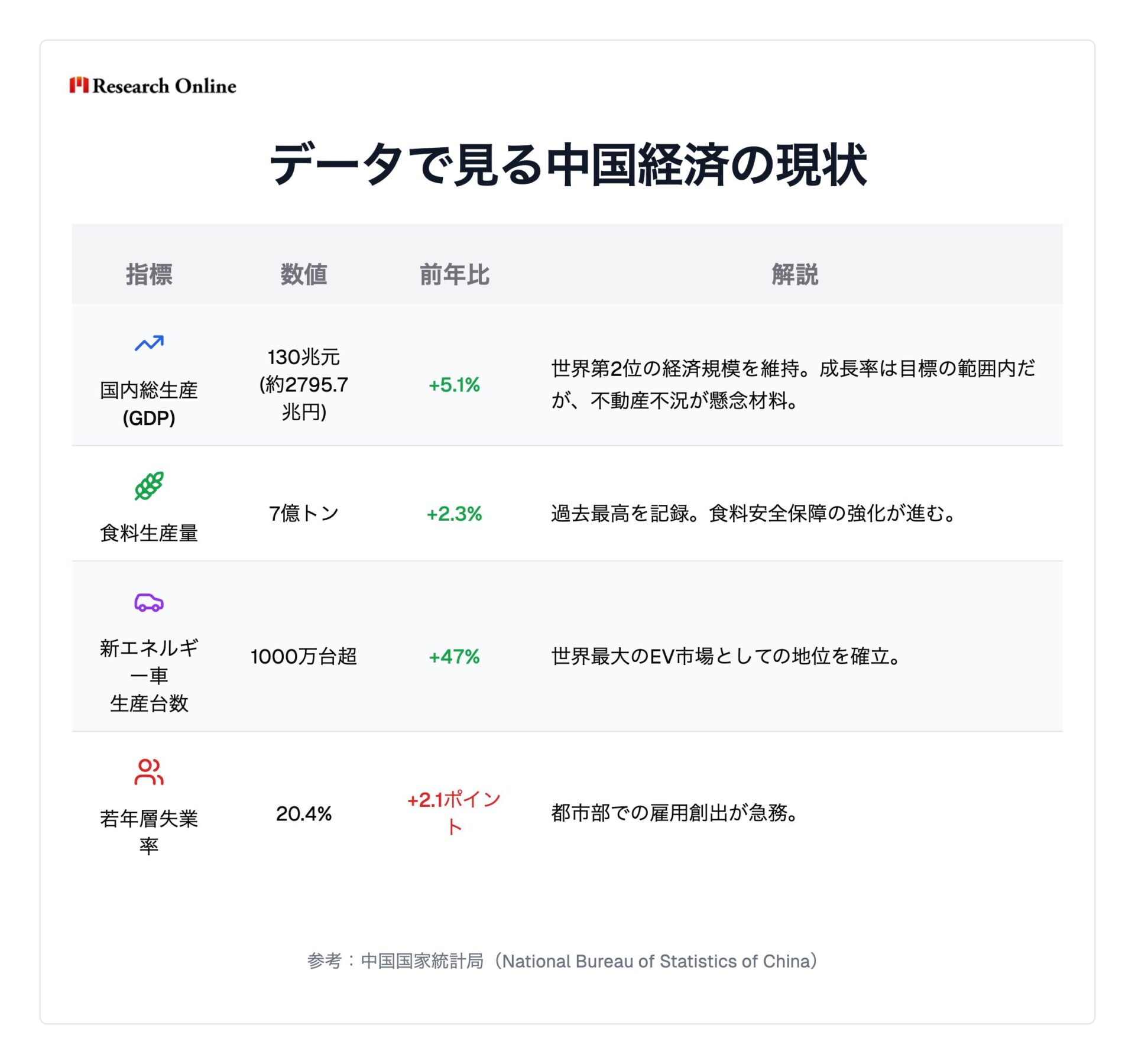The width and height of the screenshot is (1135, 1064).
Task: Click the 130兆元 GDP value cell
Action: click(x=303, y=385)
